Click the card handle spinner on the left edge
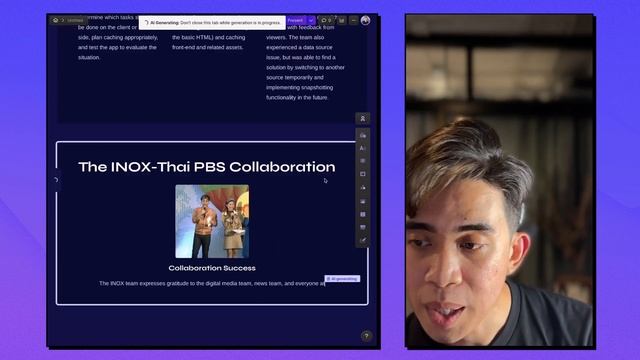 point(56,180)
